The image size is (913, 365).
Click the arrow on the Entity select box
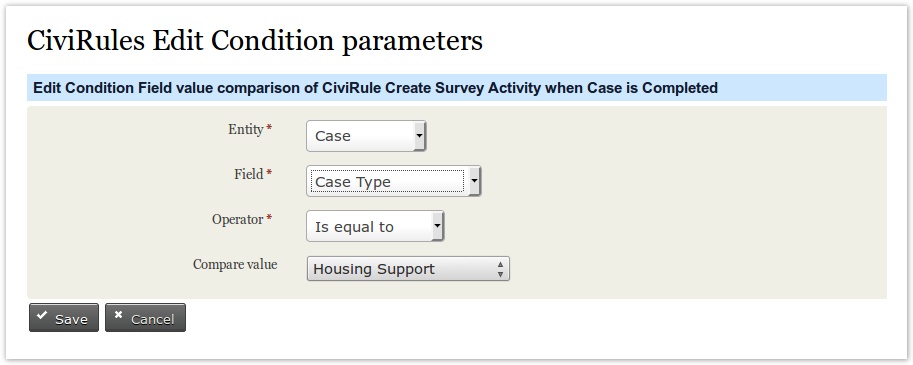[x=419, y=136]
